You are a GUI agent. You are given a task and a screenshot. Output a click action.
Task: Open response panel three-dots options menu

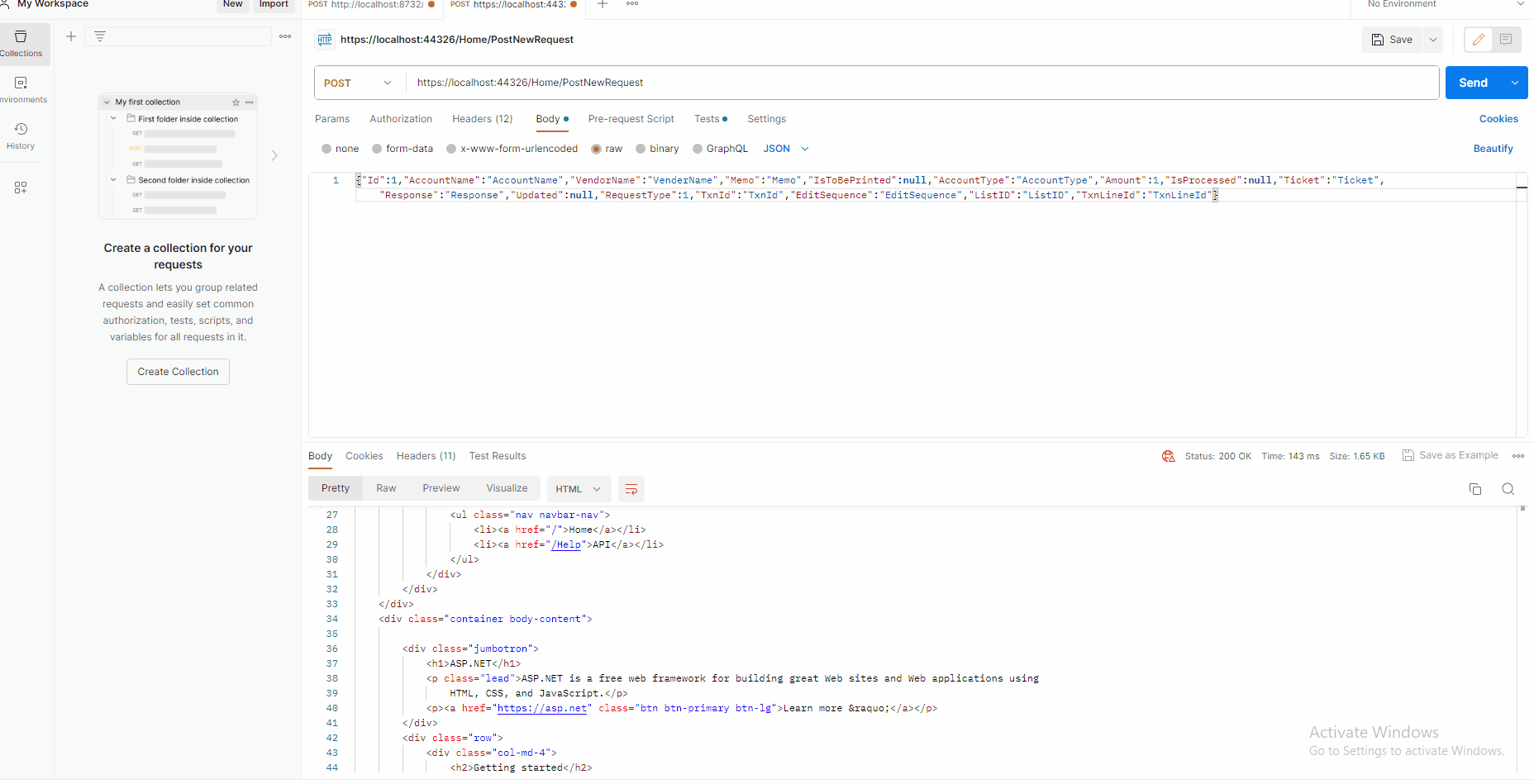[1518, 456]
